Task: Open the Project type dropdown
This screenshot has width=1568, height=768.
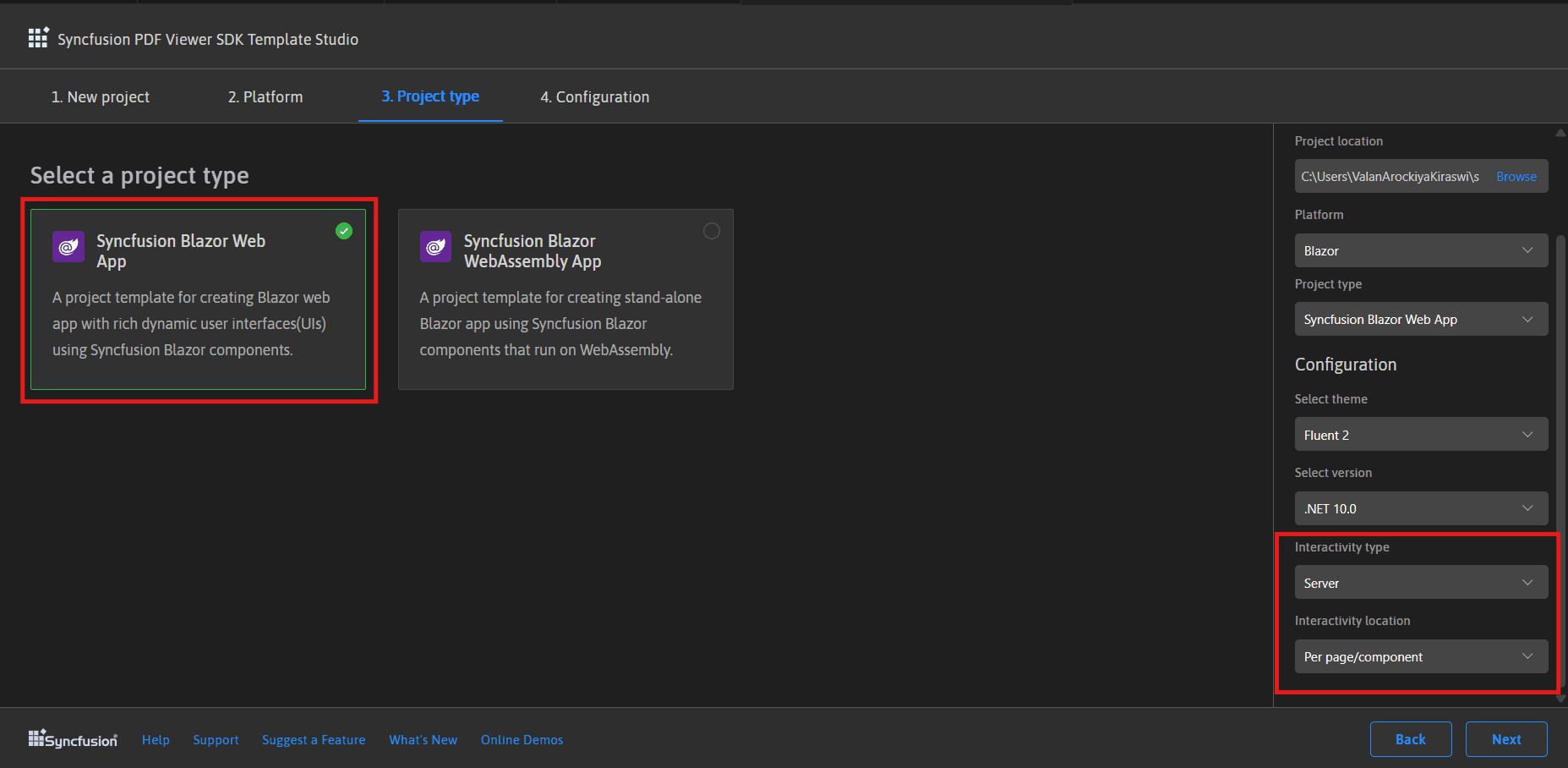Action: click(x=1421, y=319)
